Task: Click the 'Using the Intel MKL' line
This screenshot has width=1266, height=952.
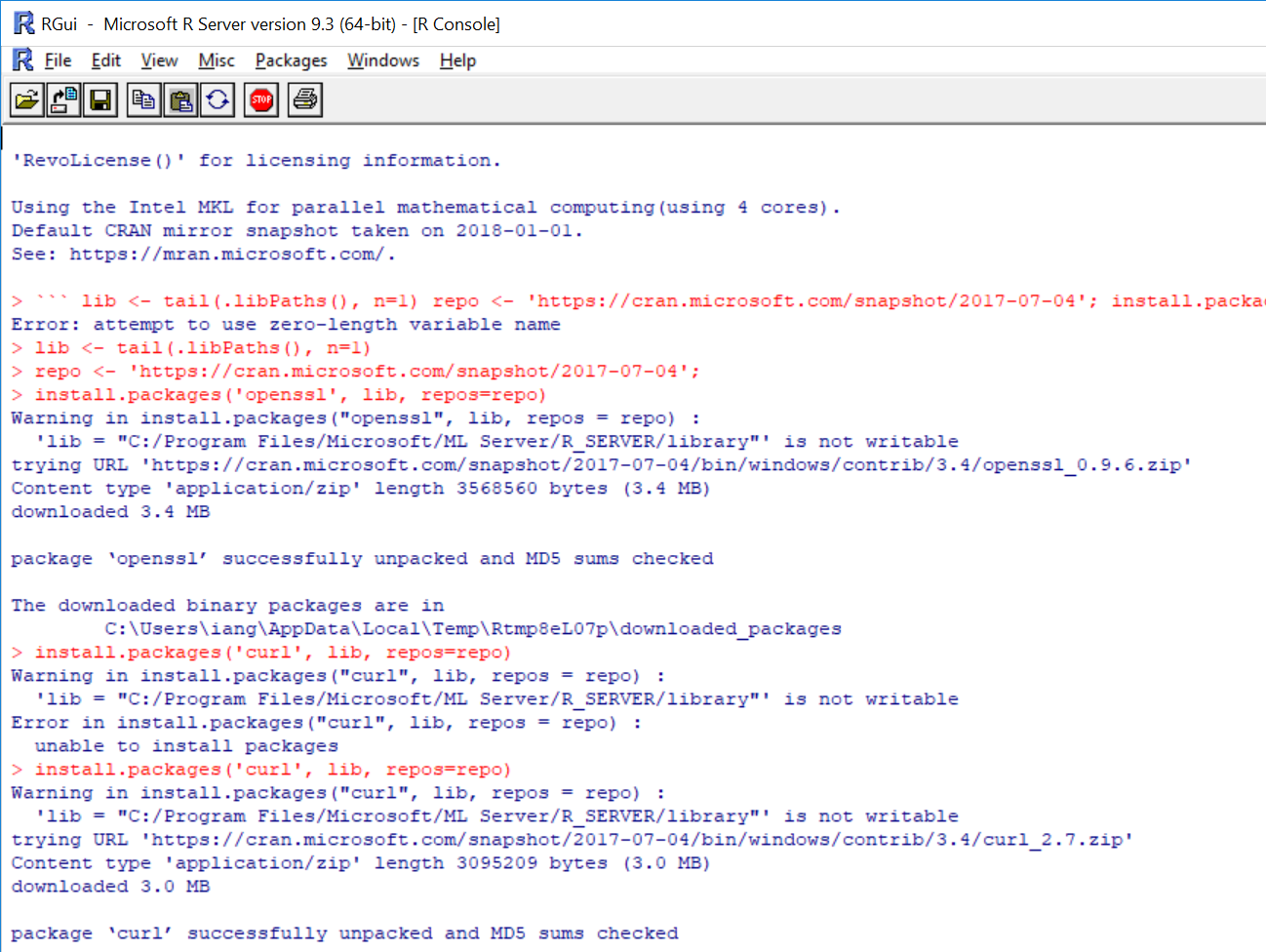Action: point(425,207)
